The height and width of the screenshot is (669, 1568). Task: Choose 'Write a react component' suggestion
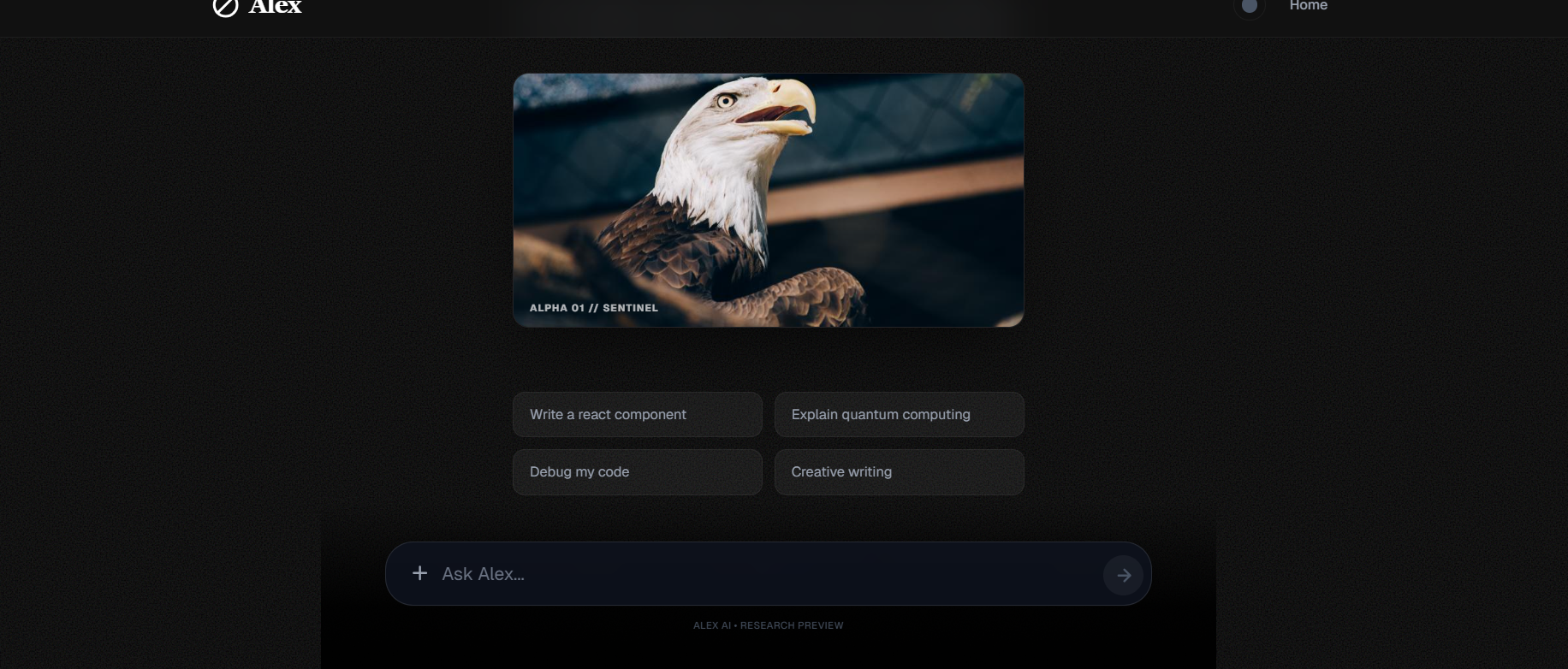(638, 415)
